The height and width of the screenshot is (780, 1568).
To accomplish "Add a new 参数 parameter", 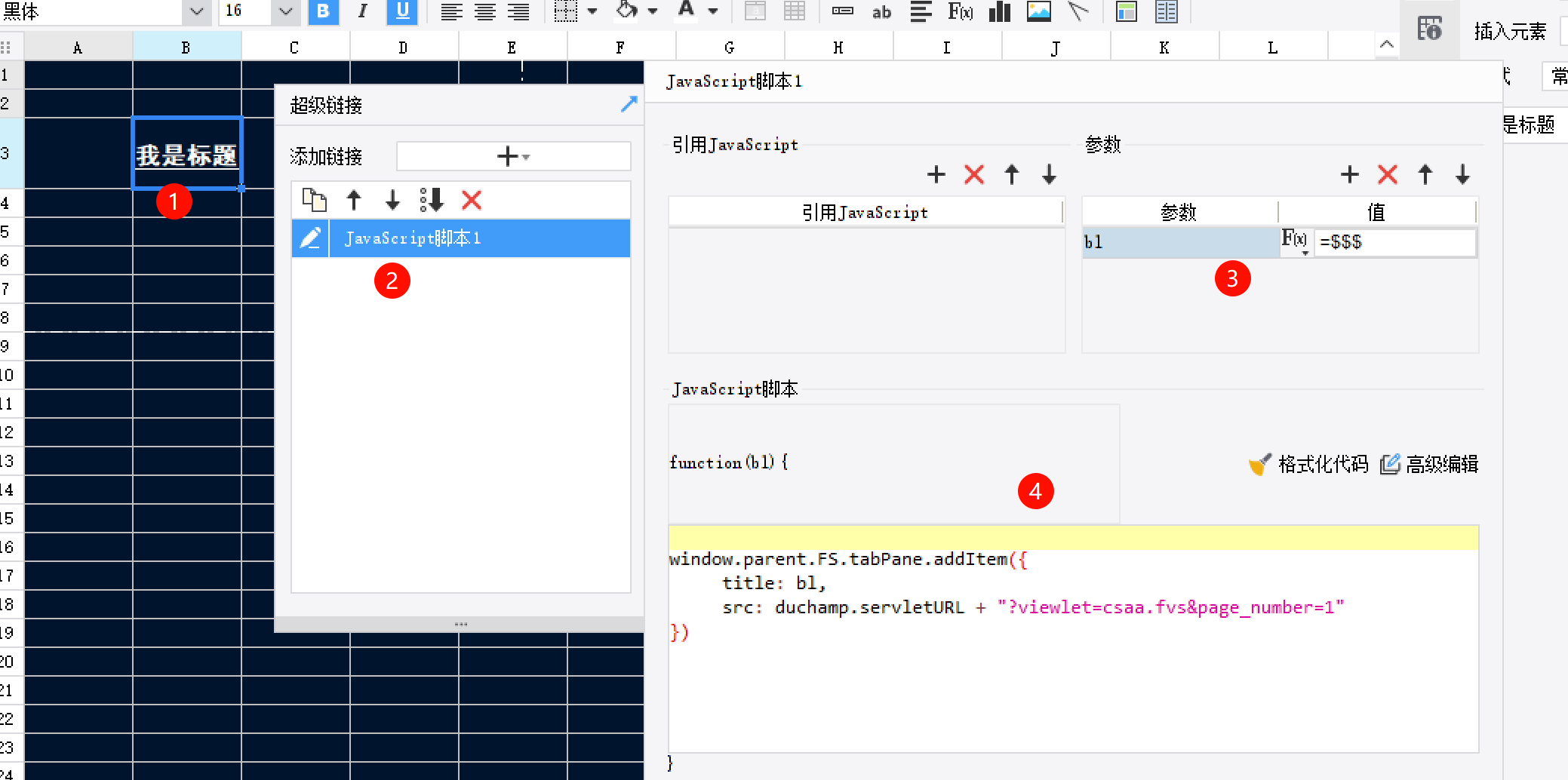I will 1350,174.
